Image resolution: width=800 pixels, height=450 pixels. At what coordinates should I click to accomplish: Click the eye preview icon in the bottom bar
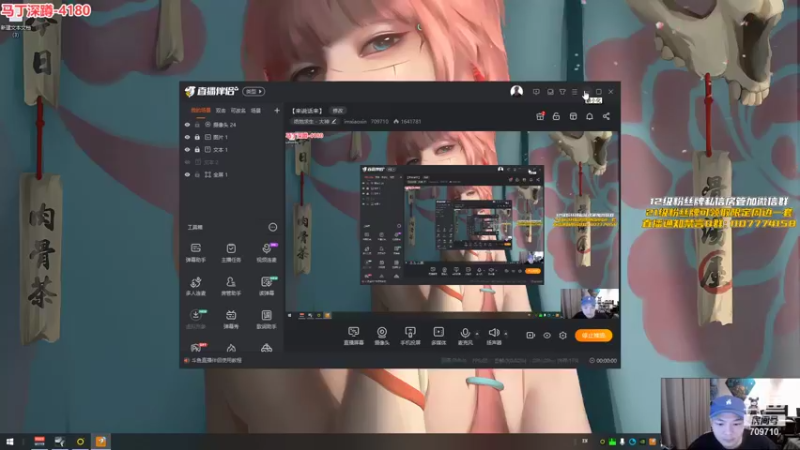pyautogui.click(x=547, y=335)
